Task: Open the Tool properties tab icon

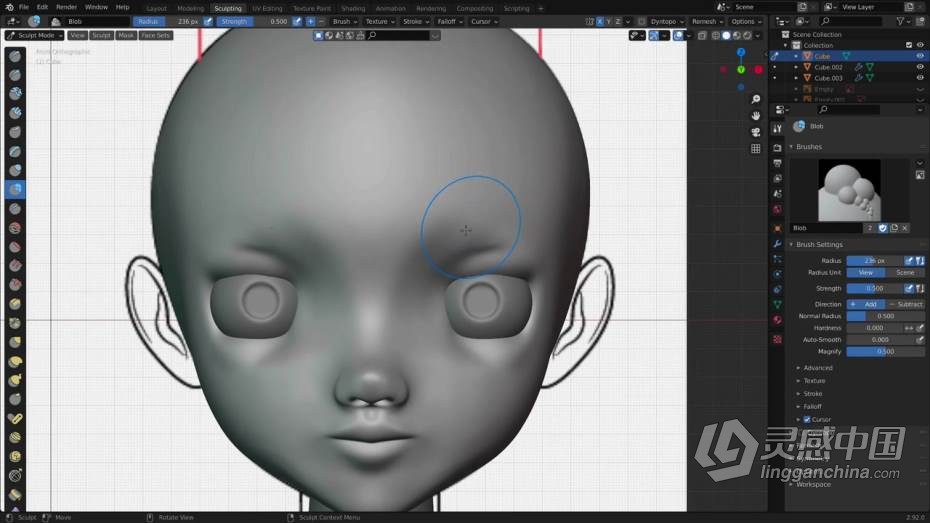Action: pos(777,129)
